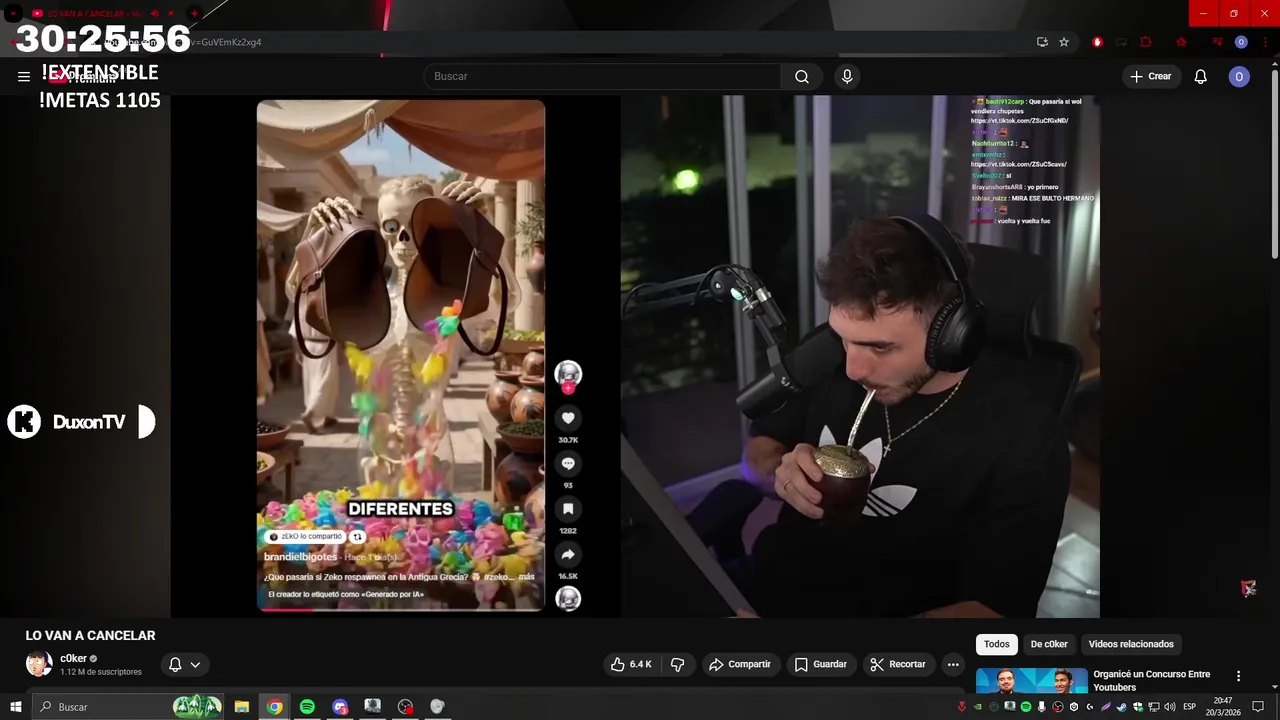Switch to Chrome in the taskbar

click(x=274, y=707)
